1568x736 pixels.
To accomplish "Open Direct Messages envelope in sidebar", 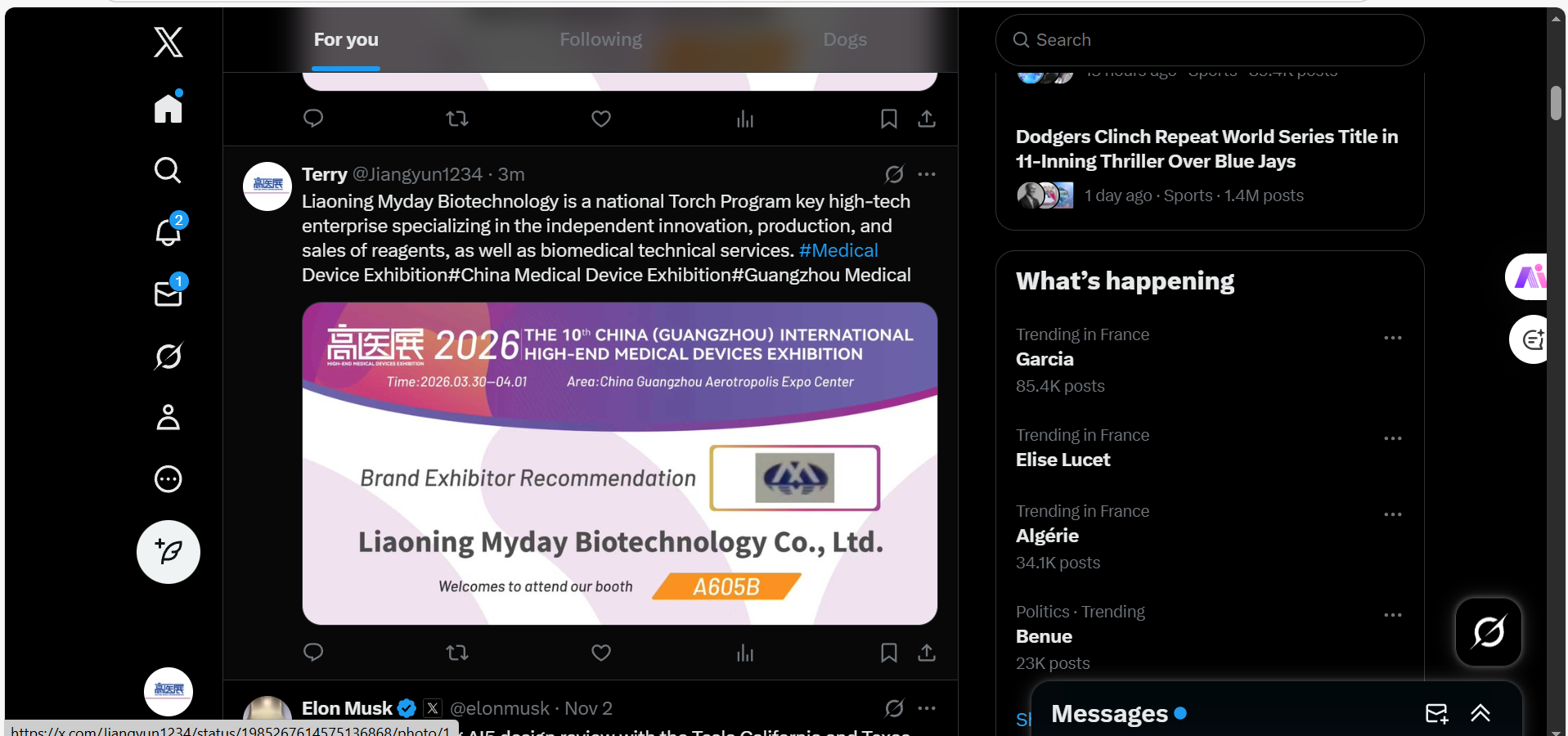I will [x=168, y=294].
